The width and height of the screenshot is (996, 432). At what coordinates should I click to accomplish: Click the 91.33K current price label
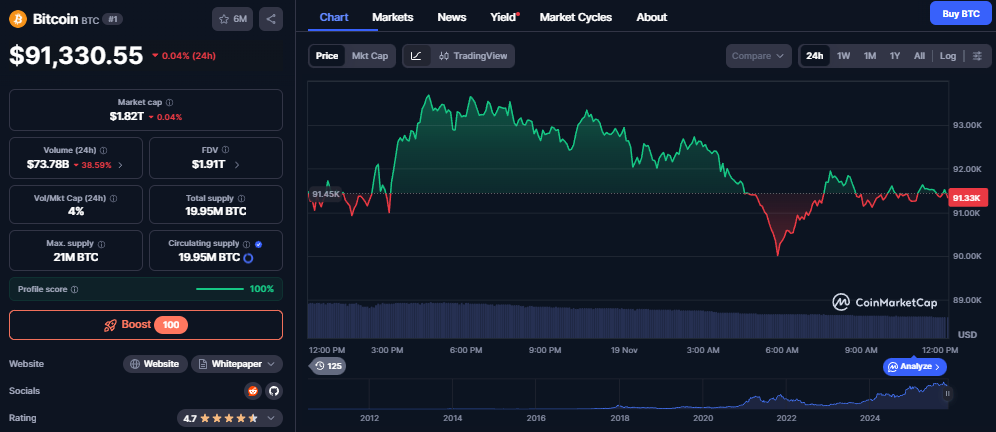(967, 198)
